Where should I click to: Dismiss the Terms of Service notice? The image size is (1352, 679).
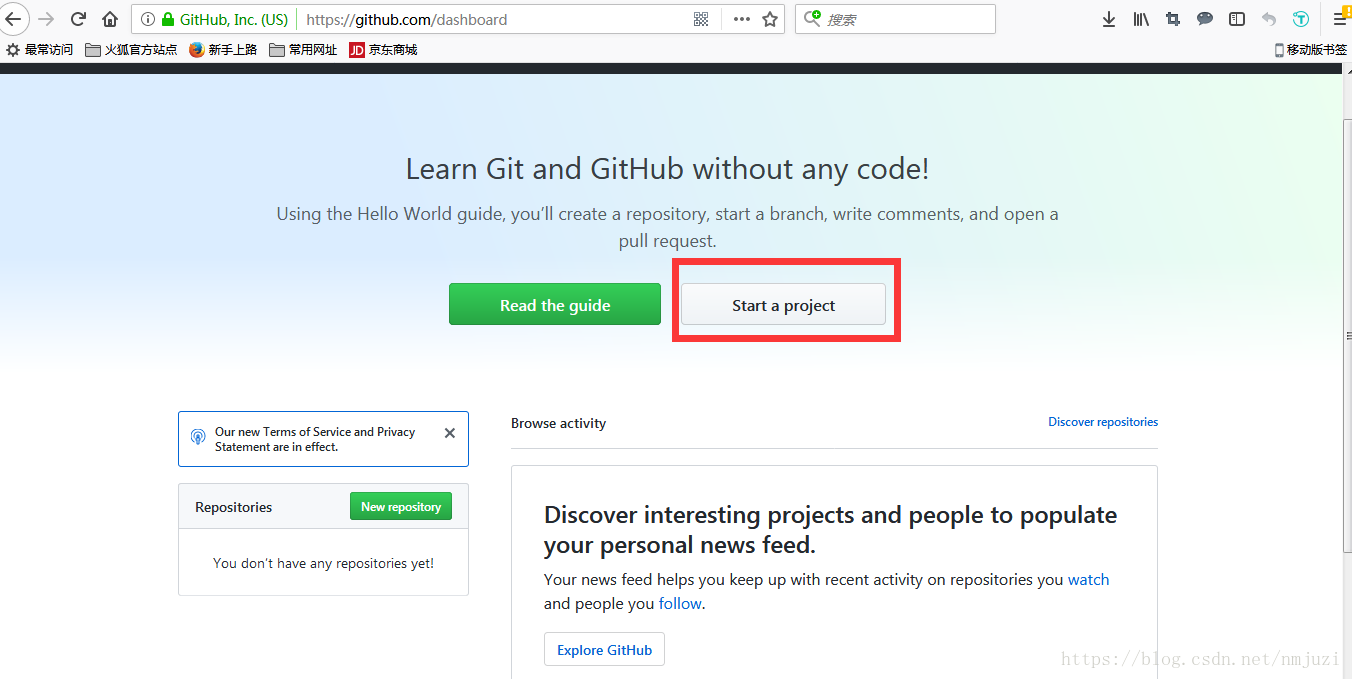pyautogui.click(x=450, y=433)
